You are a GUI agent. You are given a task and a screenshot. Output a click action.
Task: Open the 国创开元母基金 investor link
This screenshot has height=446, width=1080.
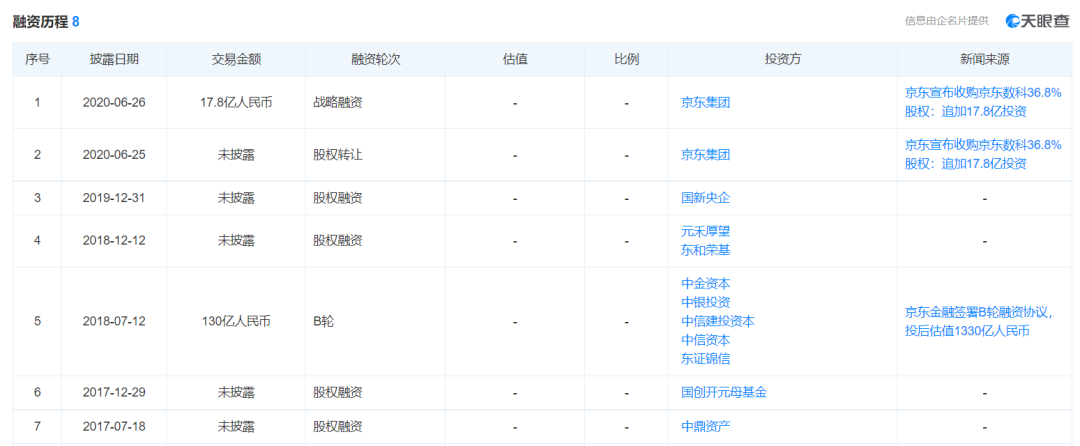[x=724, y=393]
